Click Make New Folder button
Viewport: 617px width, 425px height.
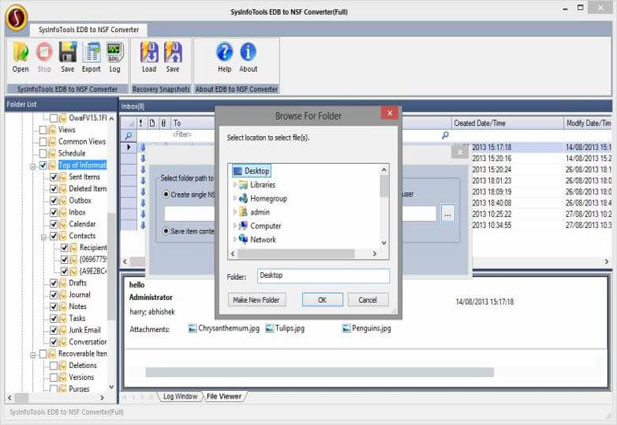click(x=257, y=300)
